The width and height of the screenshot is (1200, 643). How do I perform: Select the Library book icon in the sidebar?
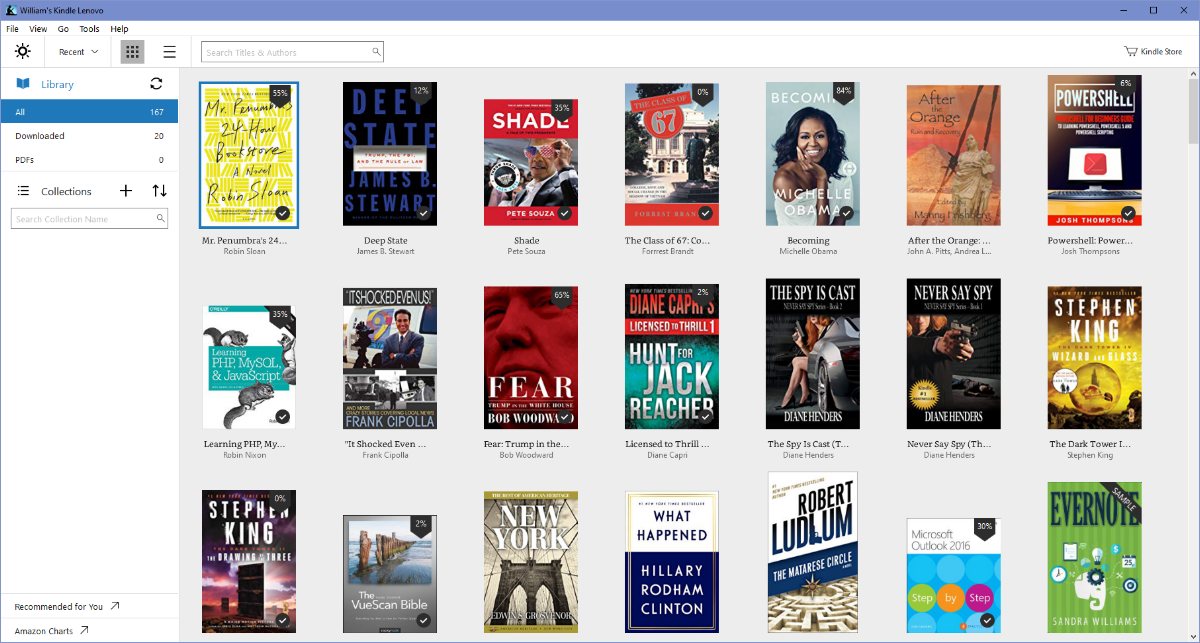pyautogui.click(x=23, y=84)
